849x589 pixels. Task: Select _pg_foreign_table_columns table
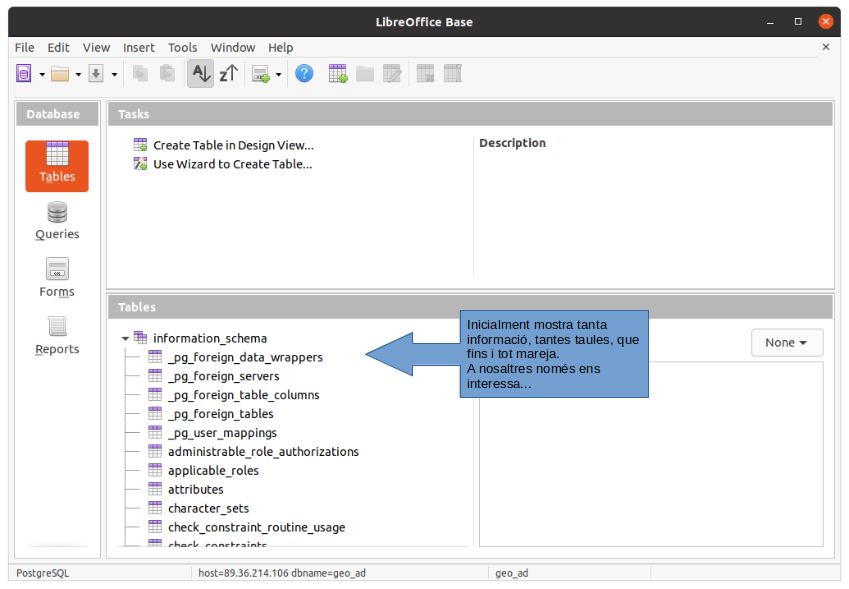click(244, 395)
